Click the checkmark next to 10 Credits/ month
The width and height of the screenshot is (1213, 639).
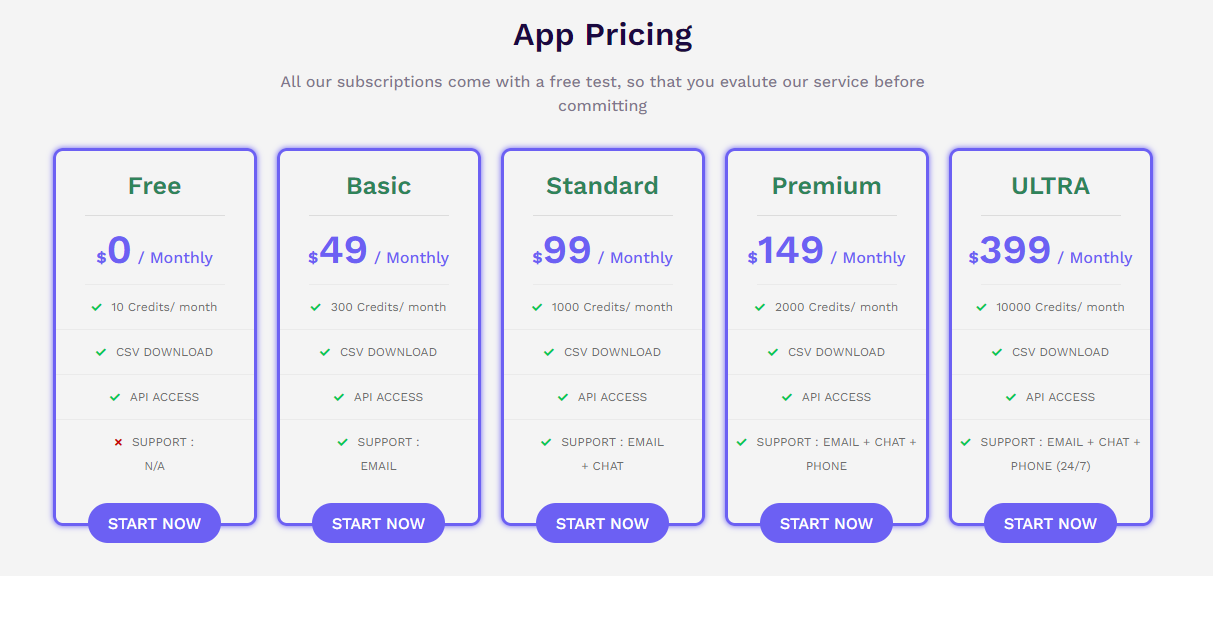point(97,307)
